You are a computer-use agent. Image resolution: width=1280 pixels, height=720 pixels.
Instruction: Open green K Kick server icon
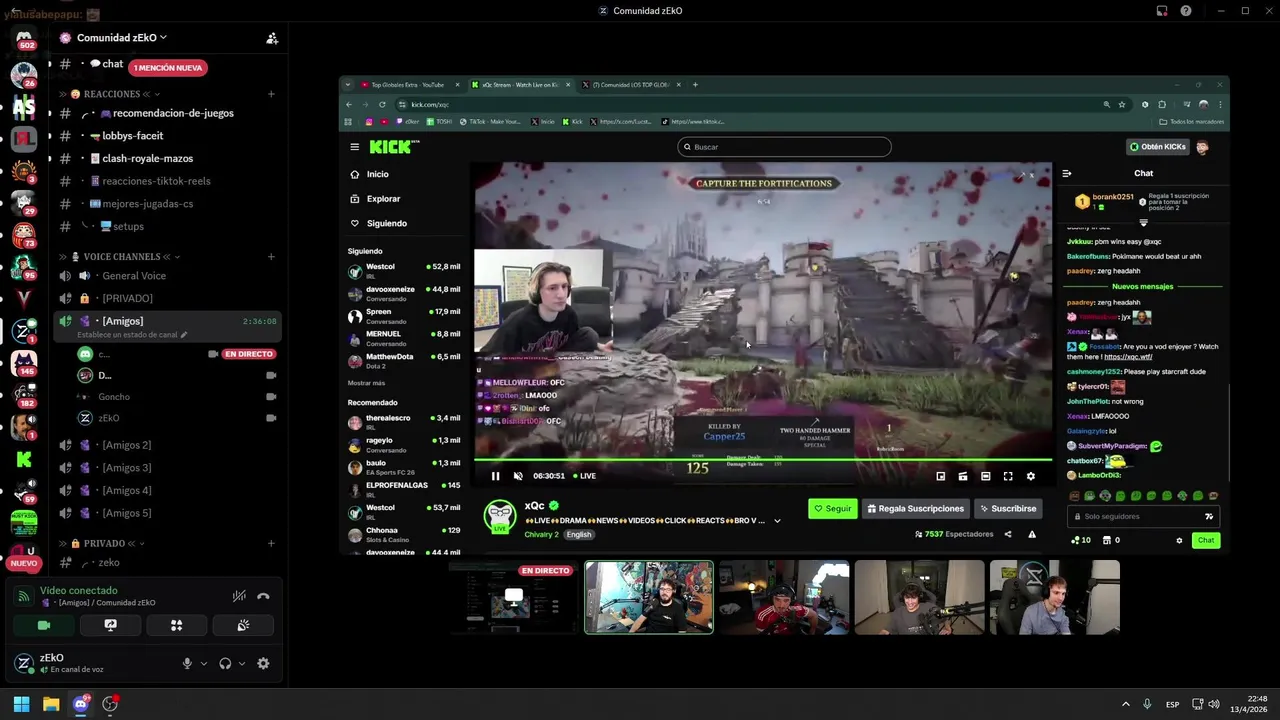tap(24, 459)
